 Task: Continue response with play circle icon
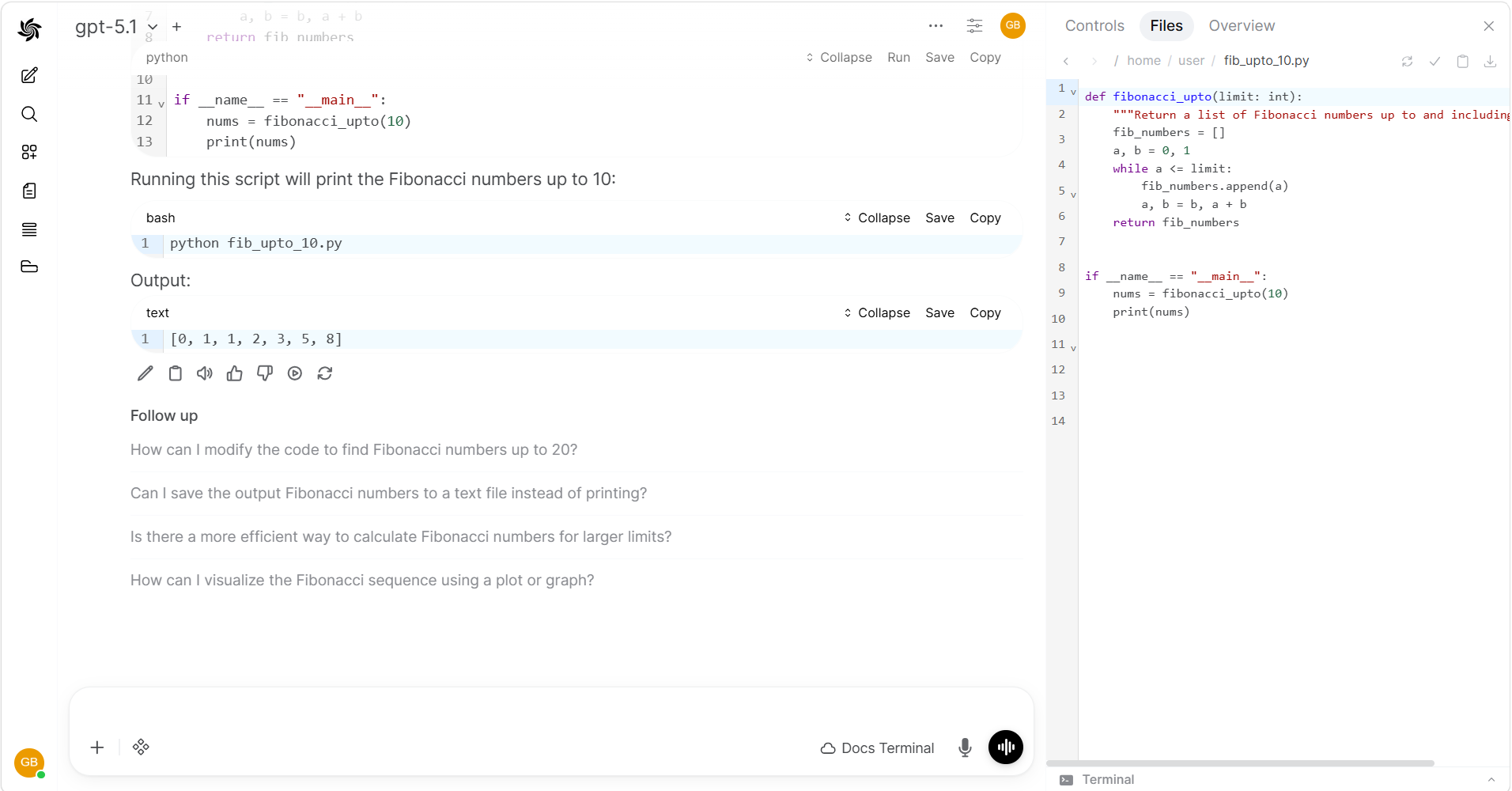[x=295, y=373]
